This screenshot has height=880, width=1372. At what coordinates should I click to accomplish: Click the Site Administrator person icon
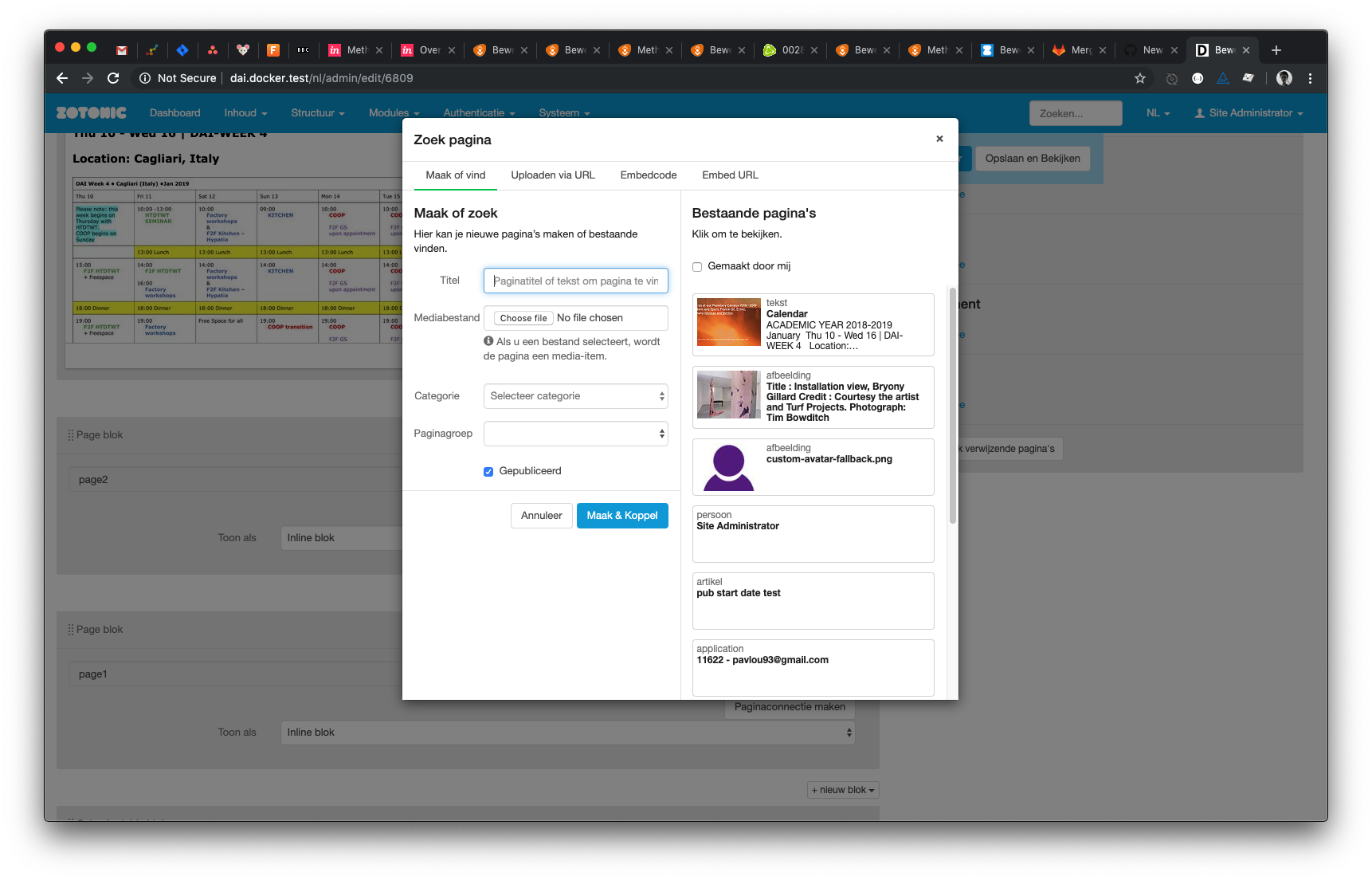pos(1200,112)
